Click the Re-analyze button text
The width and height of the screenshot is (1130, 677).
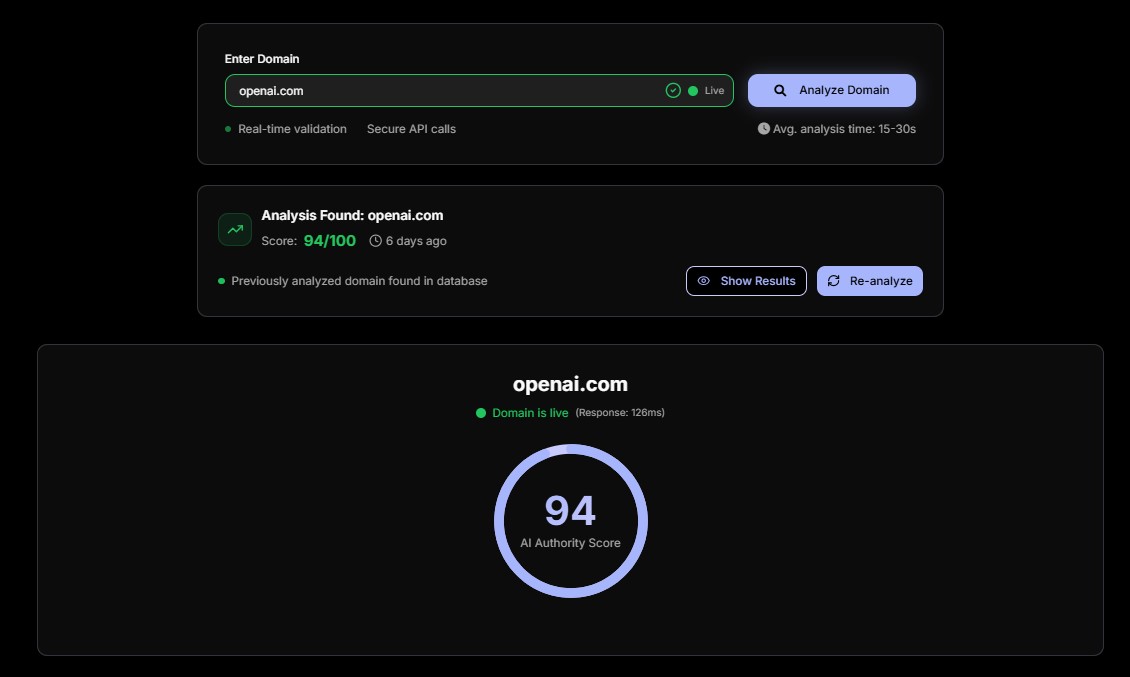[881, 281]
